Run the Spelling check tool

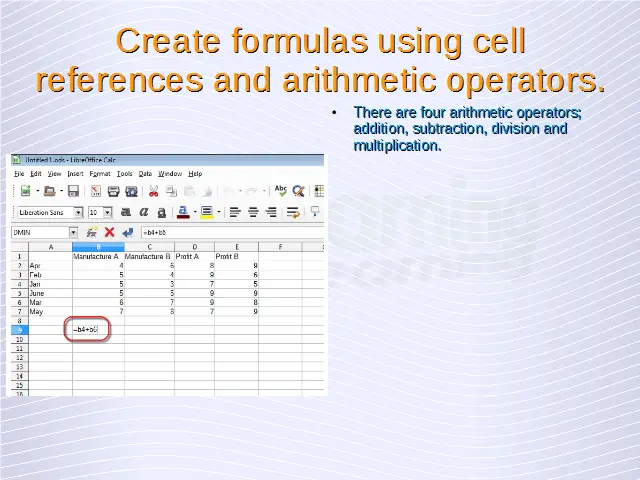(x=281, y=191)
